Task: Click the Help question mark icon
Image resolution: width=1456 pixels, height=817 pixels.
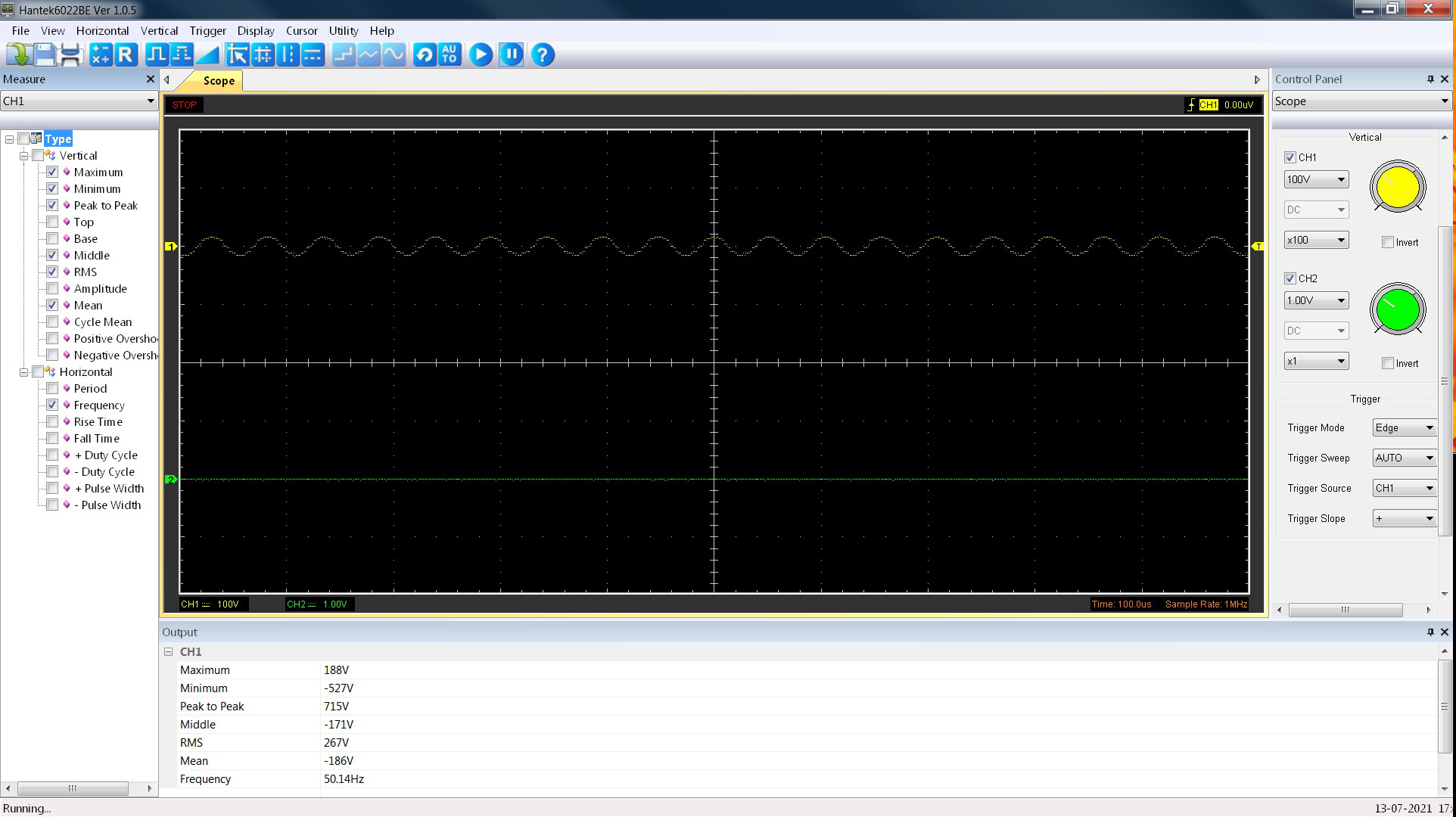Action: 543,54
